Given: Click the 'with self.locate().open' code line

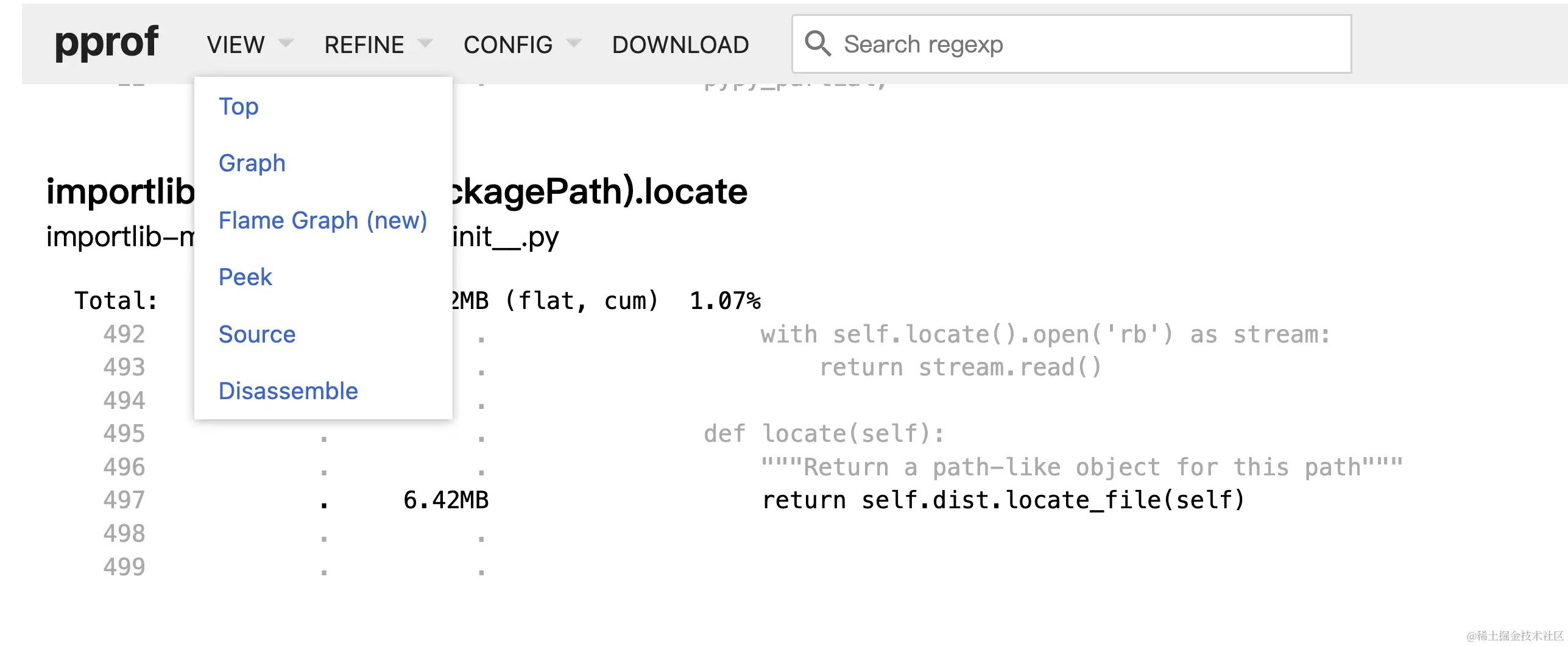Looking at the screenshot, I should pyautogui.click(x=1046, y=334).
